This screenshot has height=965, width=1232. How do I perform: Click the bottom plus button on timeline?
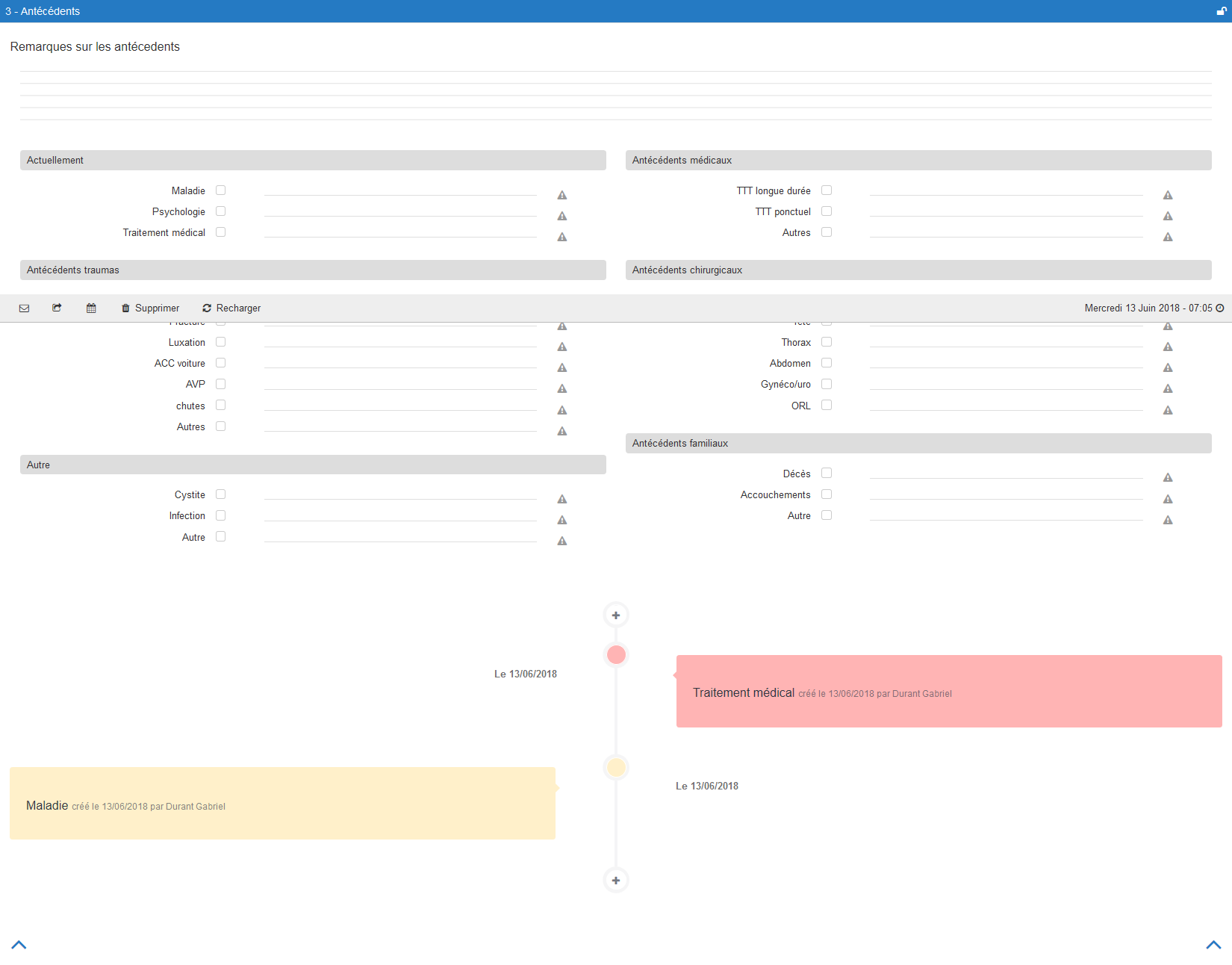click(x=616, y=881)
